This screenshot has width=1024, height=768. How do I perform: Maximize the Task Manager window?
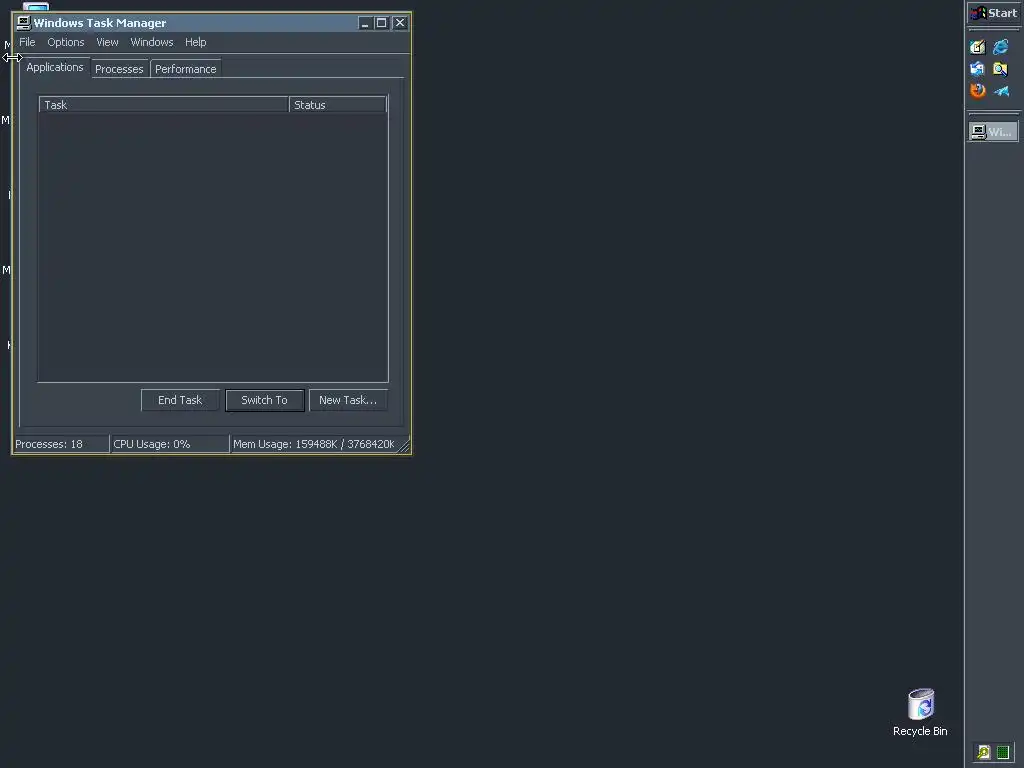(381, 23)
